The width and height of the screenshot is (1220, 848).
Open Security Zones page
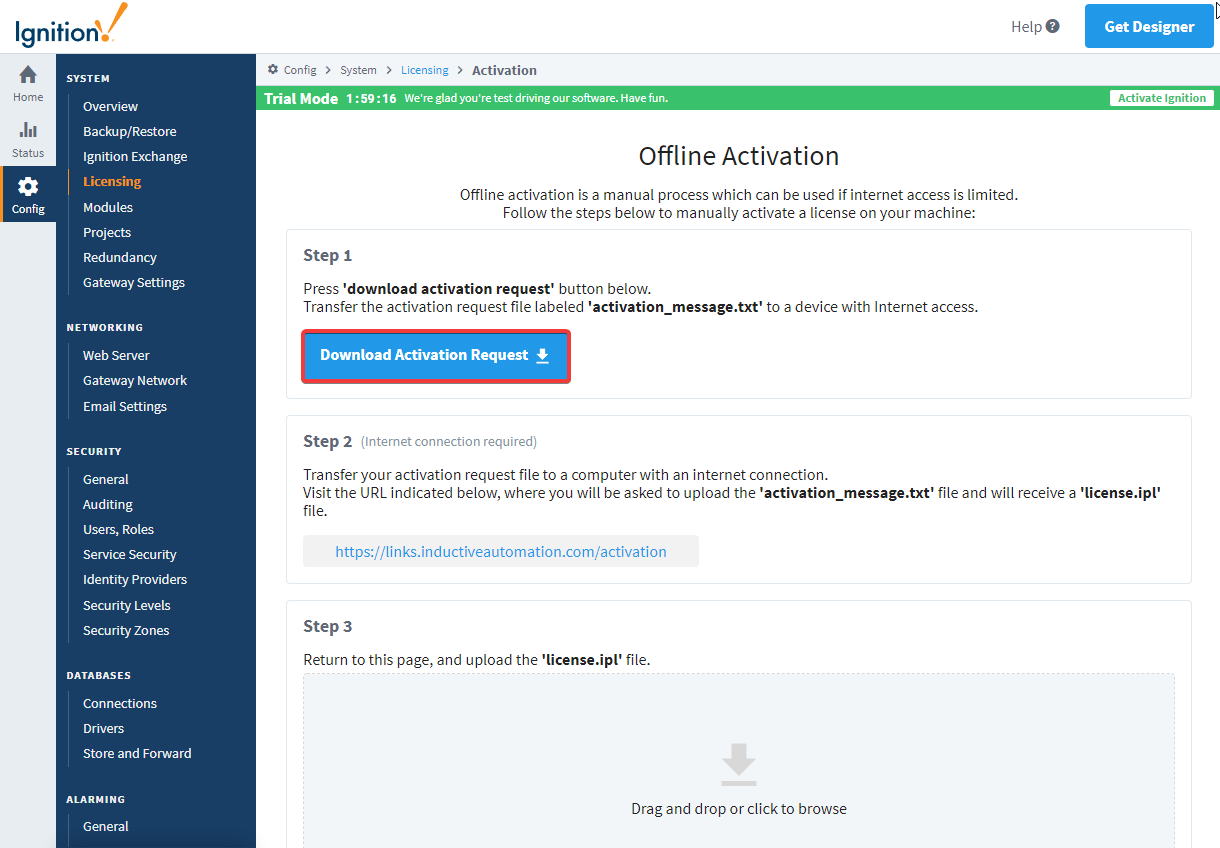(x=126, y=630)
